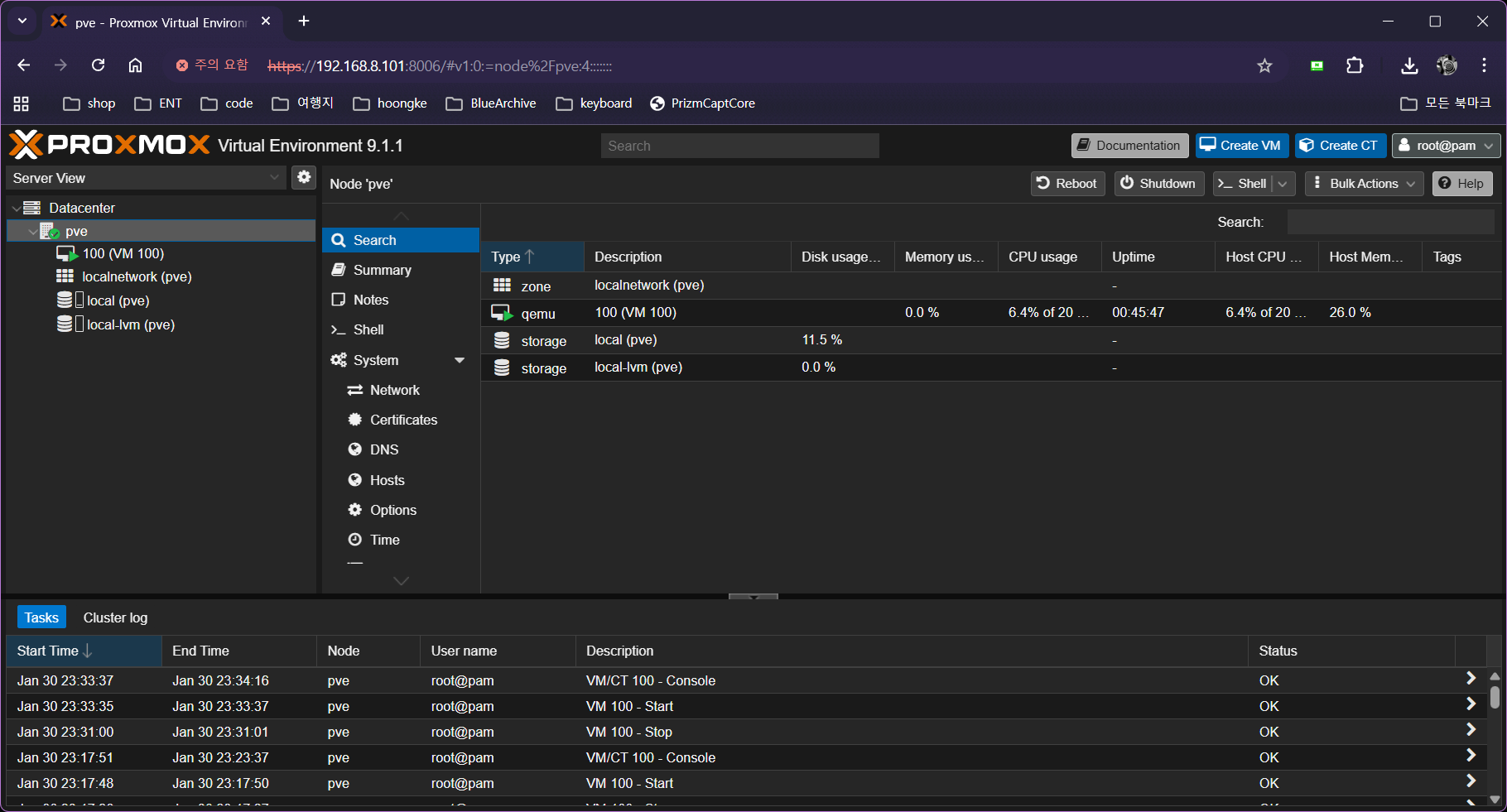Click the Help button
Image resolution: width=1507 pixels, height=812 pixels.
click(1462, 184)
